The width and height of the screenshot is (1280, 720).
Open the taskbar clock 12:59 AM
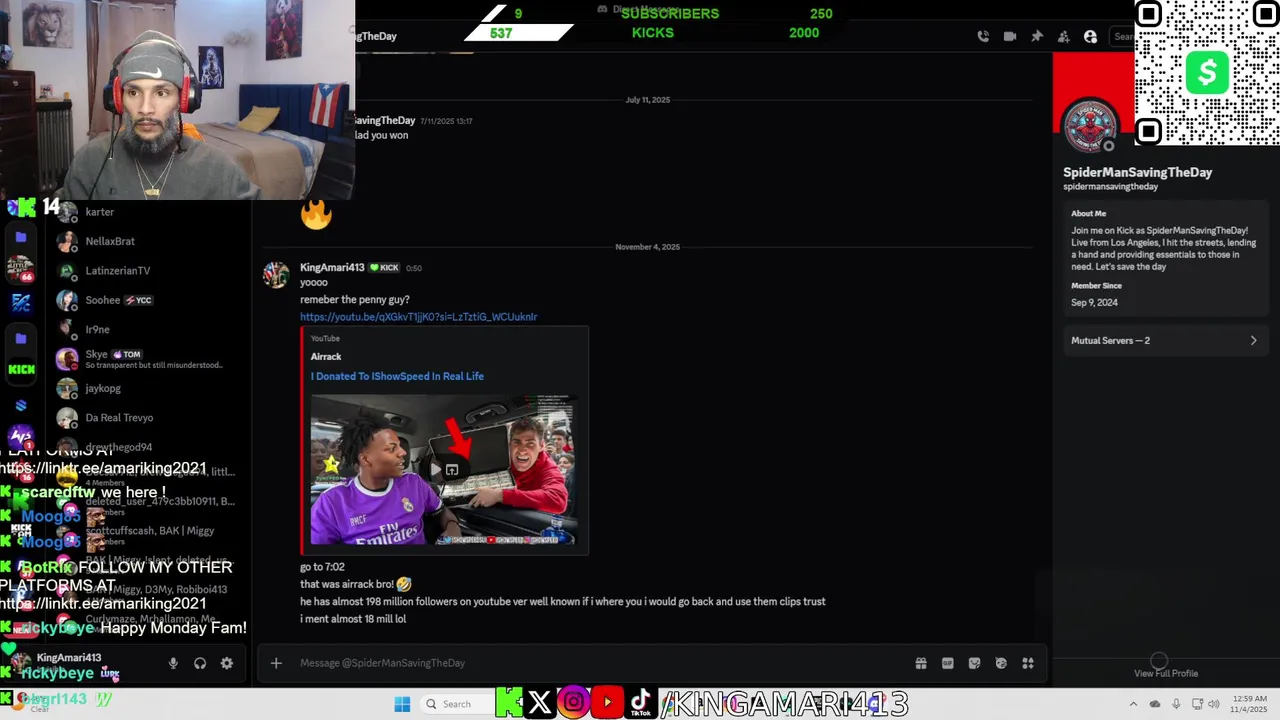[x=1250, y=703]
